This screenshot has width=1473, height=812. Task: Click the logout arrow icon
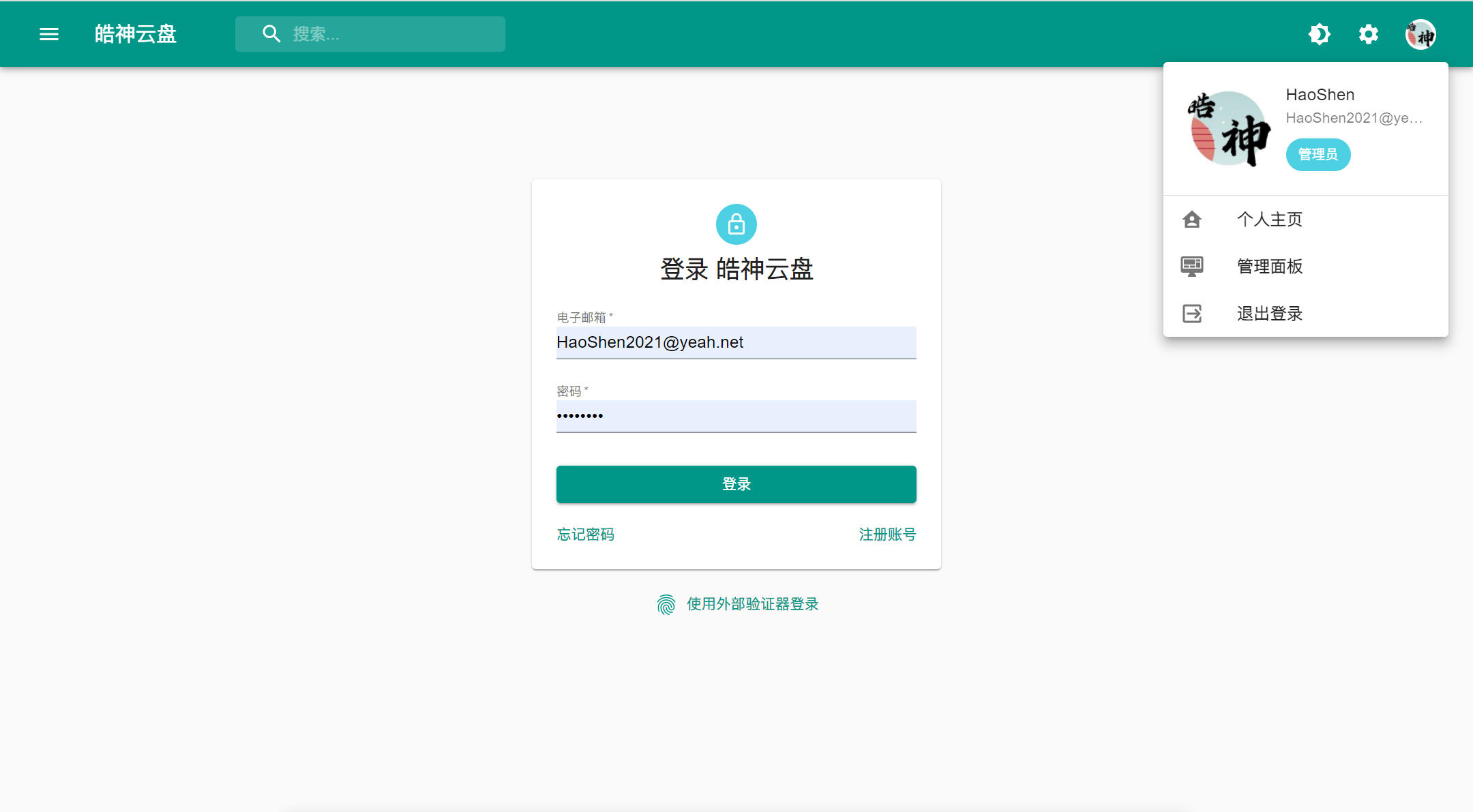click(1192, 314)
